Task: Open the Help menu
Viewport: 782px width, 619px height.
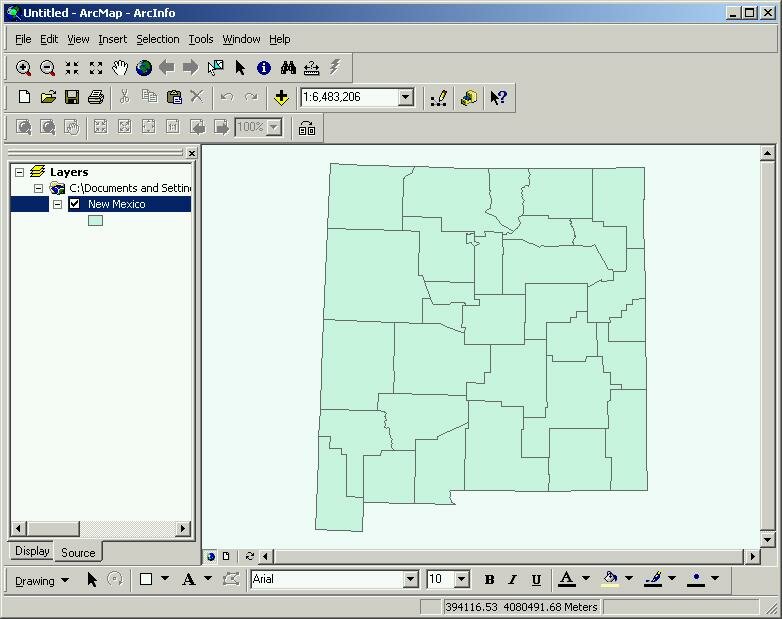Action: click(x=280, y=39)
